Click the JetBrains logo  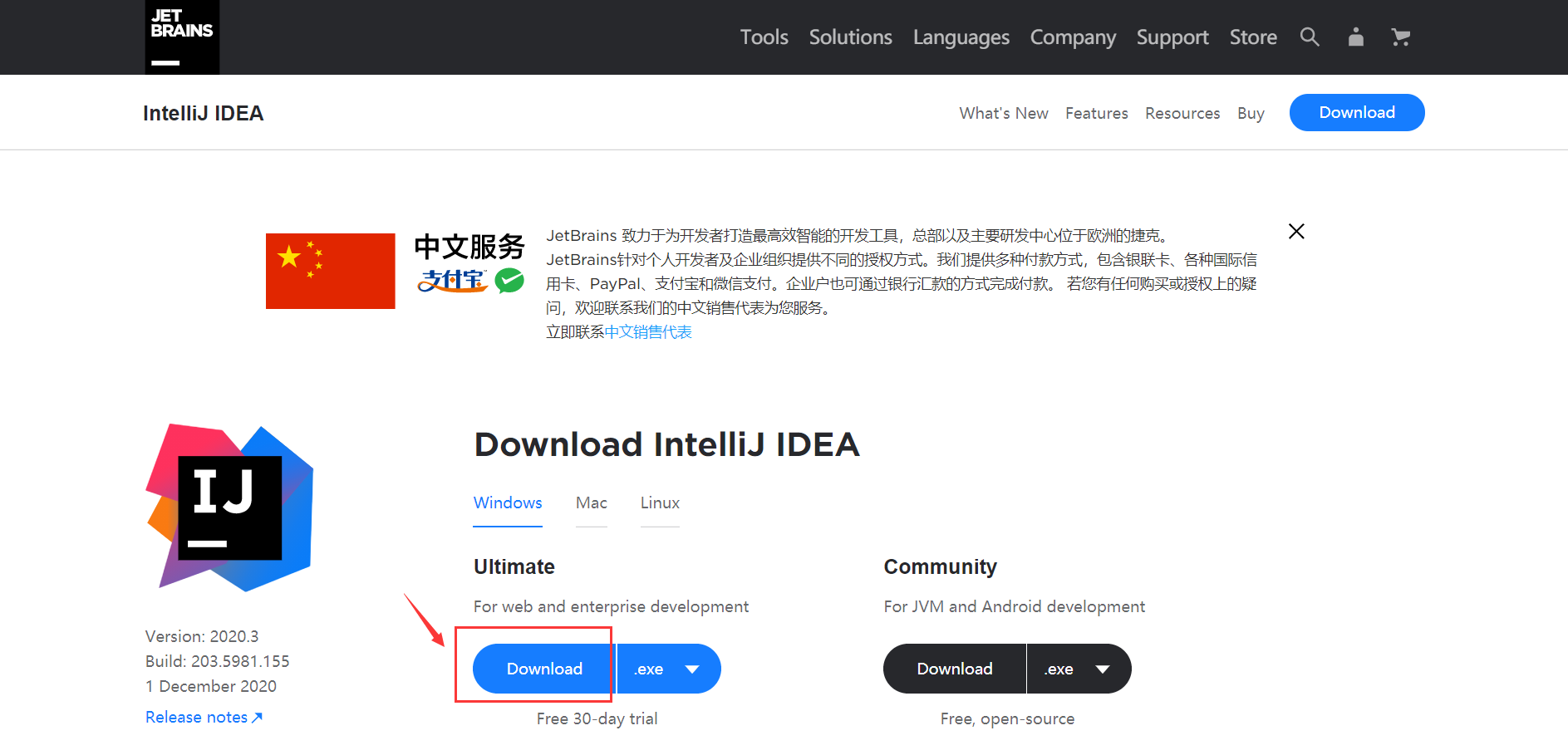182,37
